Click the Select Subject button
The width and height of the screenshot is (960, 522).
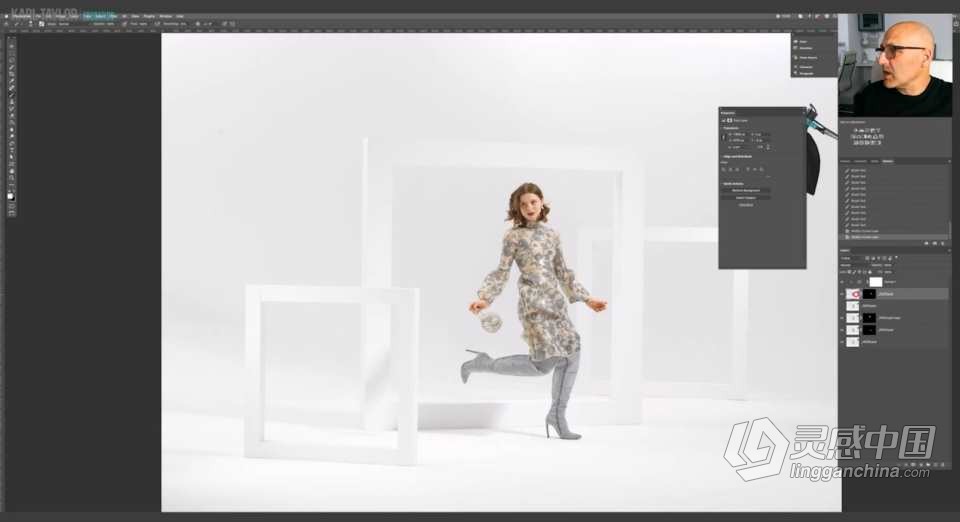click(746, 197)
